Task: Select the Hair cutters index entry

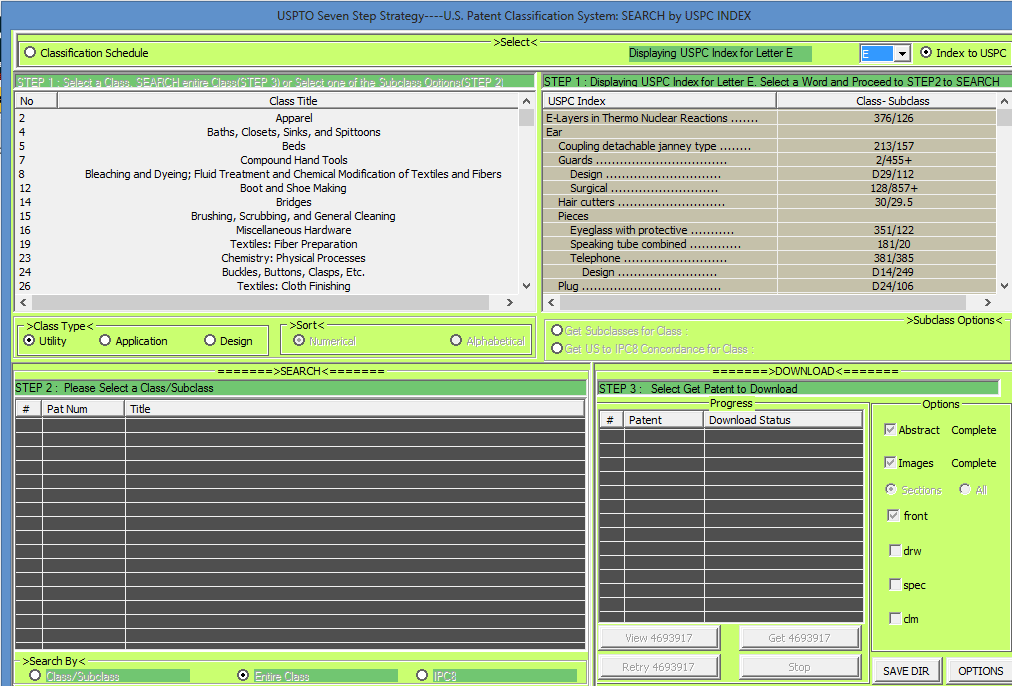Action: tap(770, 202)
